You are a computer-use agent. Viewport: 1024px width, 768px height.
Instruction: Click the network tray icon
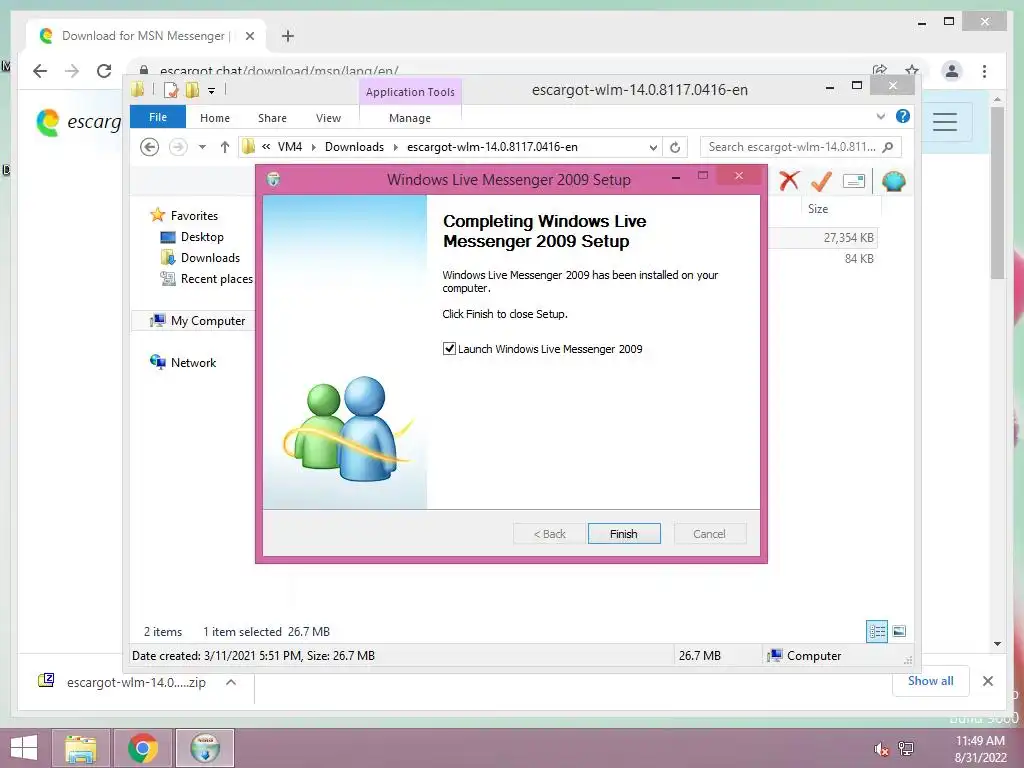[906, 749]
